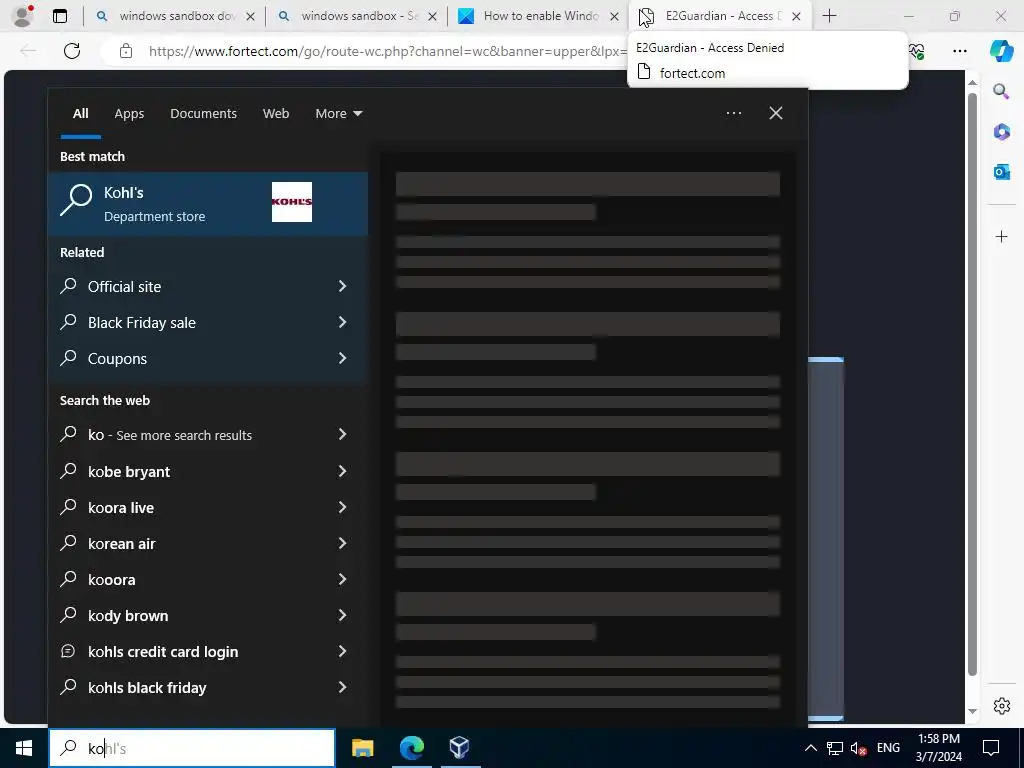This screenshot has width=1024, height=768.
Task: Open File Explorer from the taskbar
Action: 362,748
